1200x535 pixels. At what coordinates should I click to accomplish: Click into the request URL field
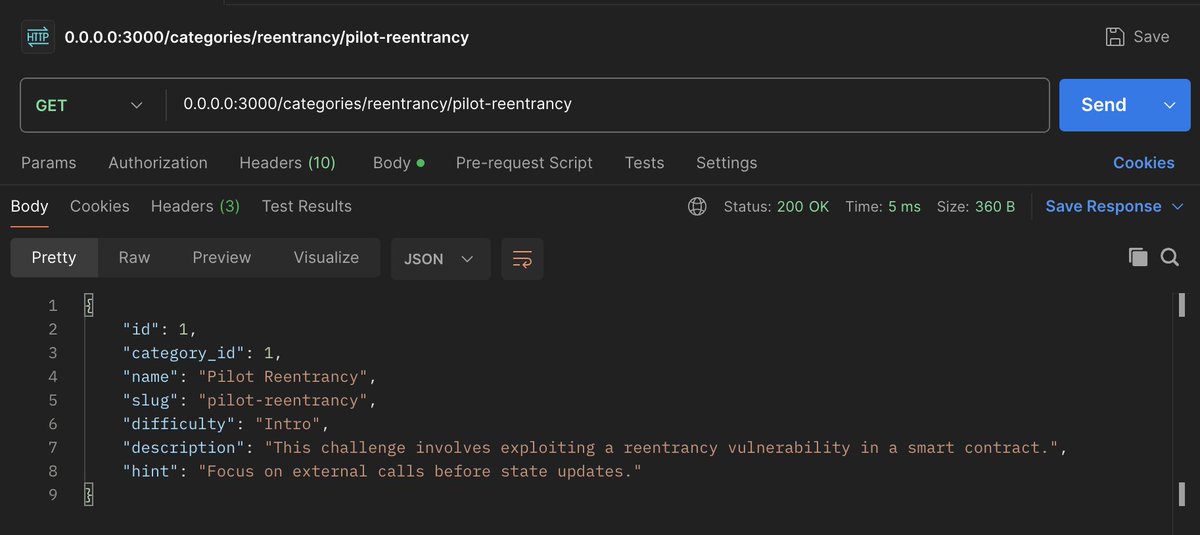[608, 105]
